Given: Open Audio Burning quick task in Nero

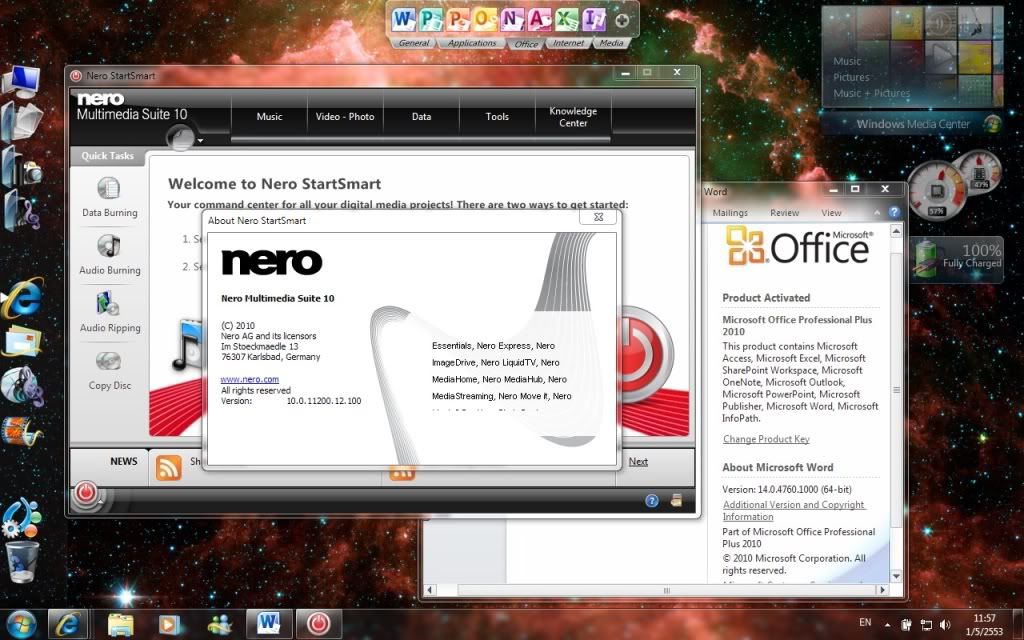Looking at the screenshot, I should click(109, 254).
